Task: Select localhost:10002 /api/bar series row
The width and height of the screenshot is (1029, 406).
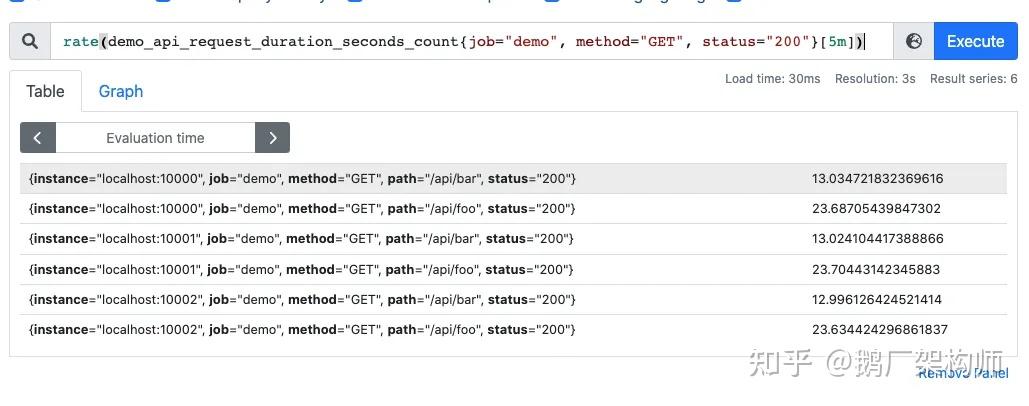Action: pyautogui.click(x=303, y=299)
